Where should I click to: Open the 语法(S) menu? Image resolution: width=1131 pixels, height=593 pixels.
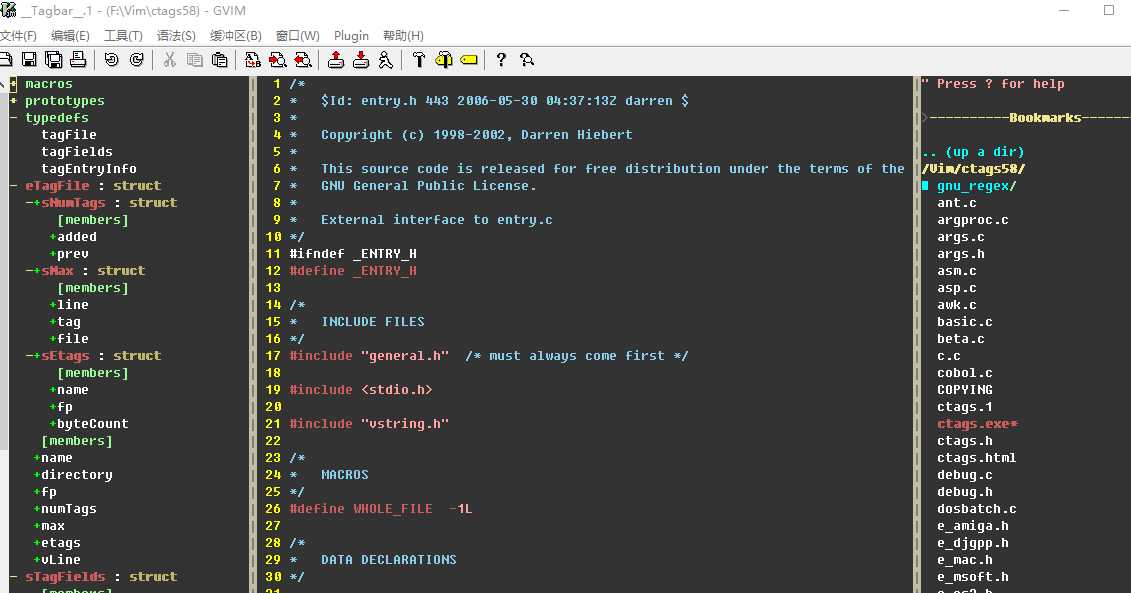point(176,35)
